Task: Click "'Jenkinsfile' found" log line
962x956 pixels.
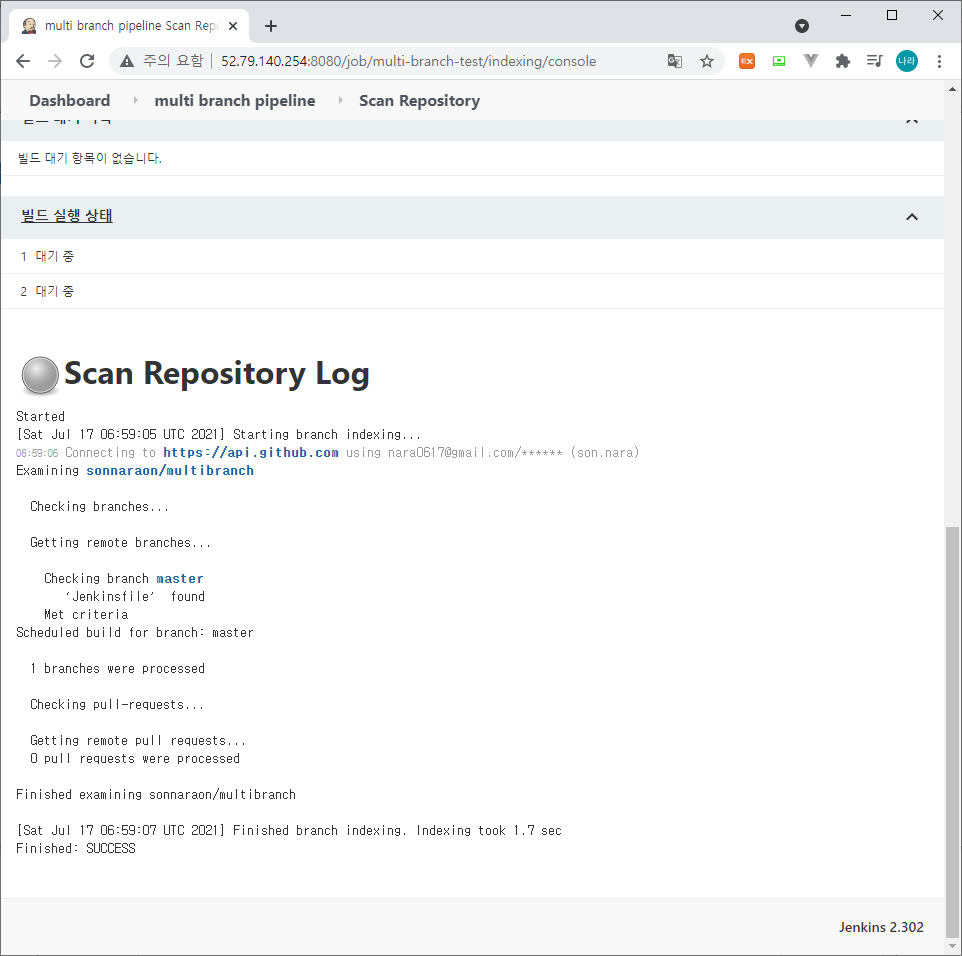Action: (135, 596)
